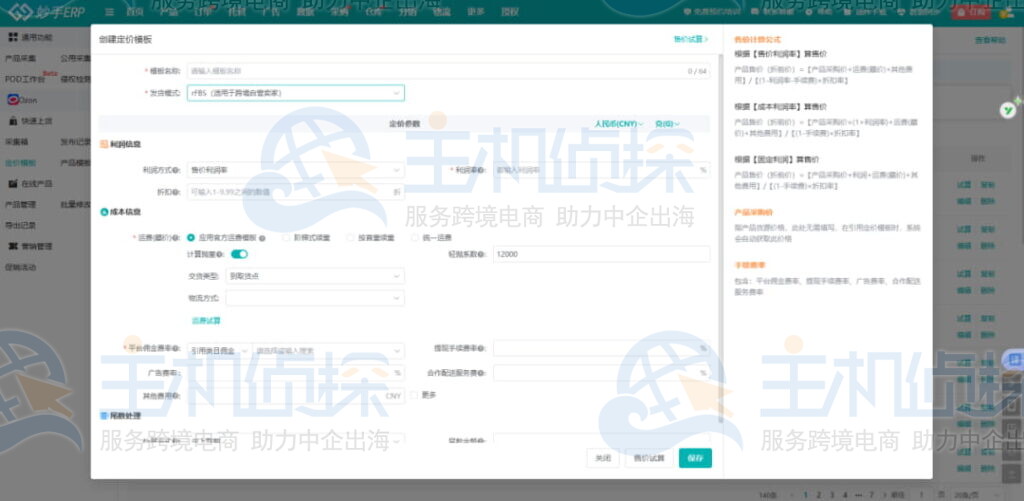Select 按首重续重 radio option

350,238
